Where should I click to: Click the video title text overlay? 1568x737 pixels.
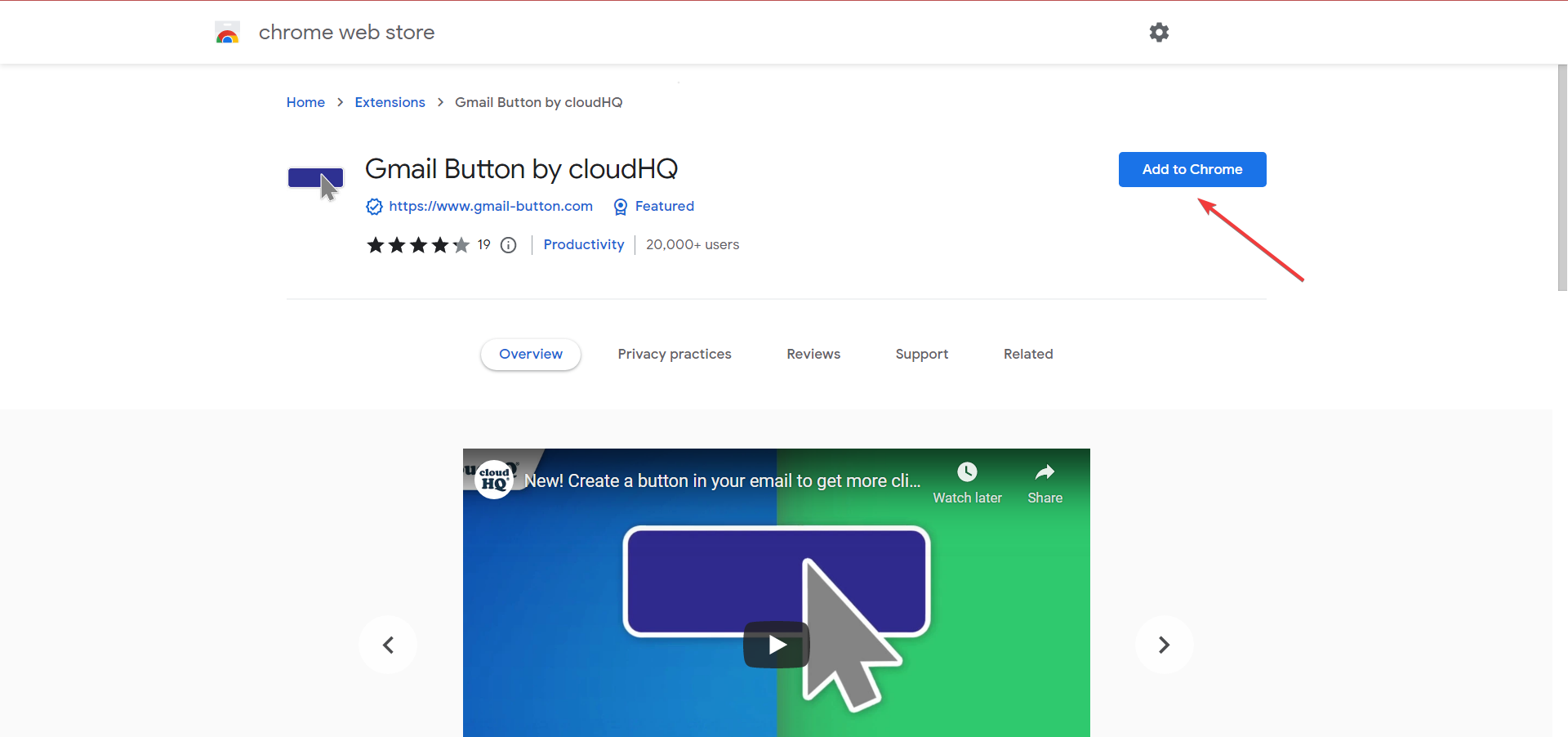(722, 480)
